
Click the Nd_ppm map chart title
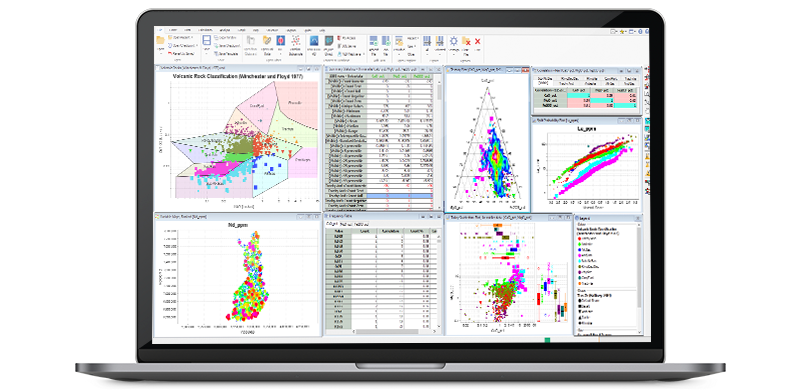(x=237, y=225)
